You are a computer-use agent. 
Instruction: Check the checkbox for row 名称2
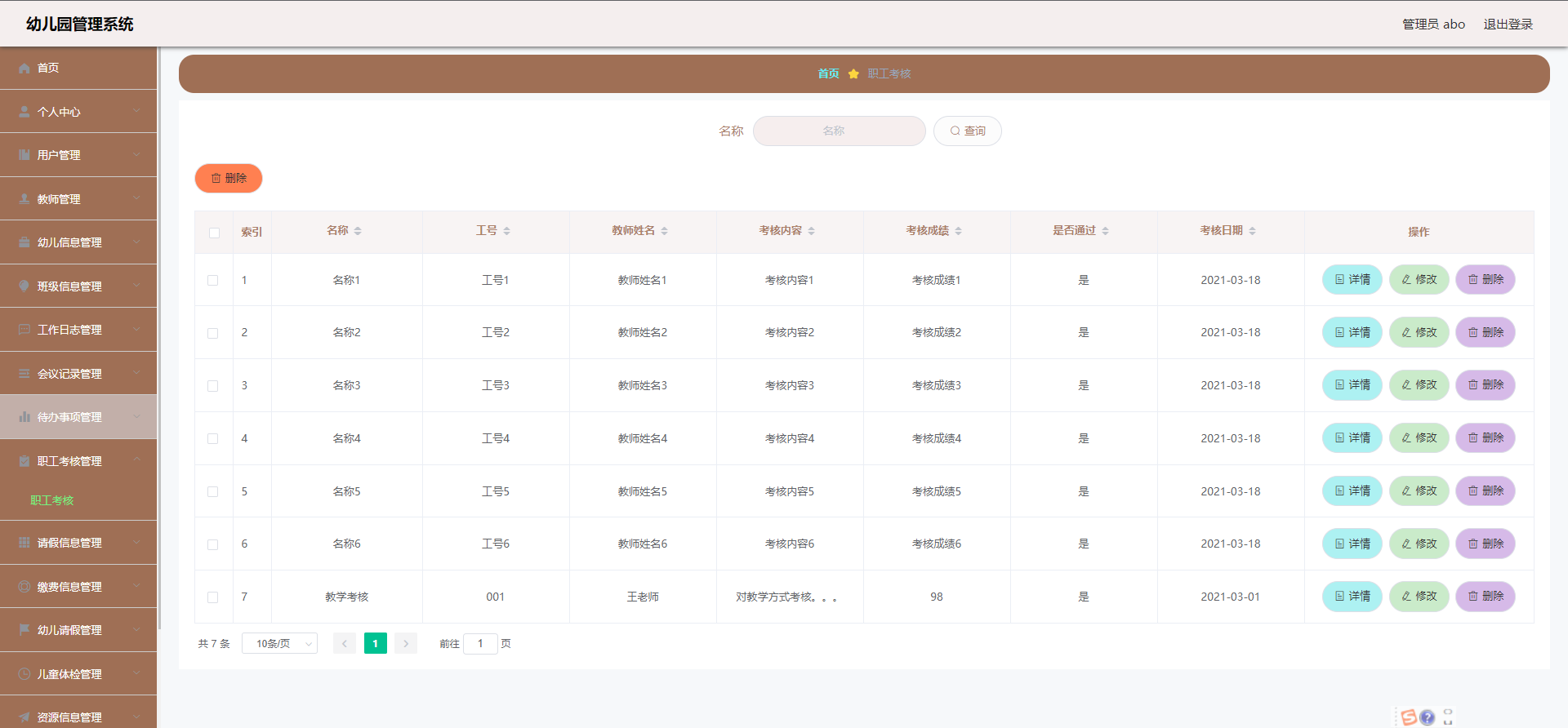(213, 333)
